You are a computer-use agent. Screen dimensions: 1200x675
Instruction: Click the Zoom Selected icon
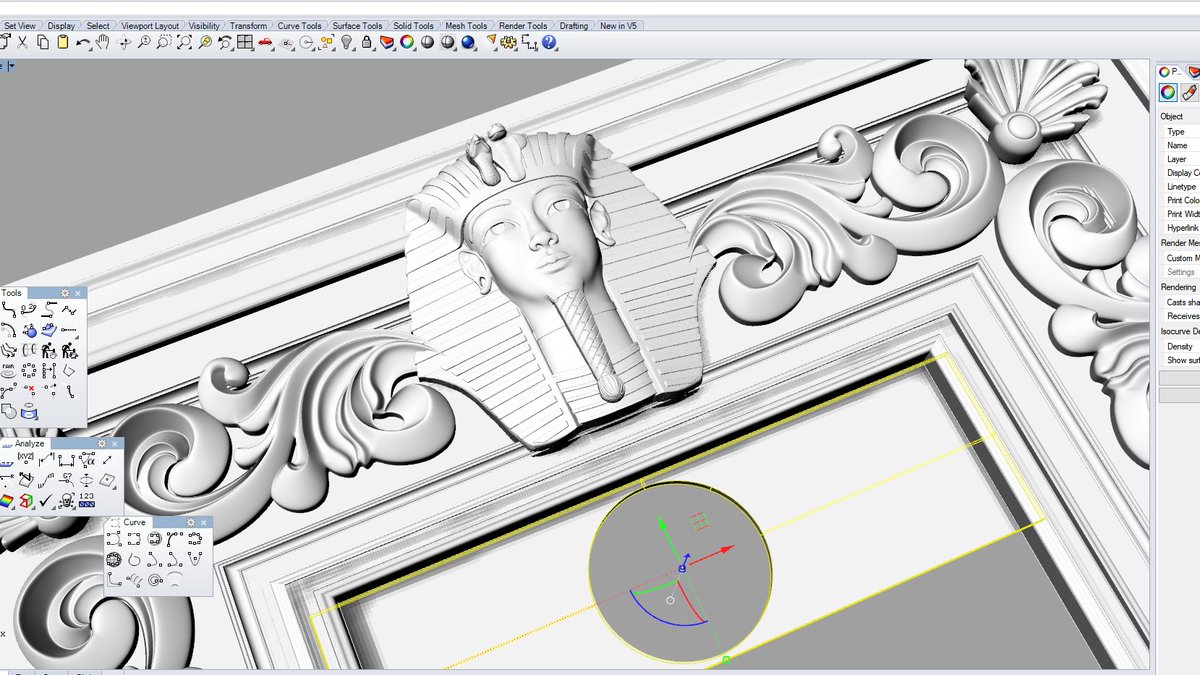coord(204,42)
